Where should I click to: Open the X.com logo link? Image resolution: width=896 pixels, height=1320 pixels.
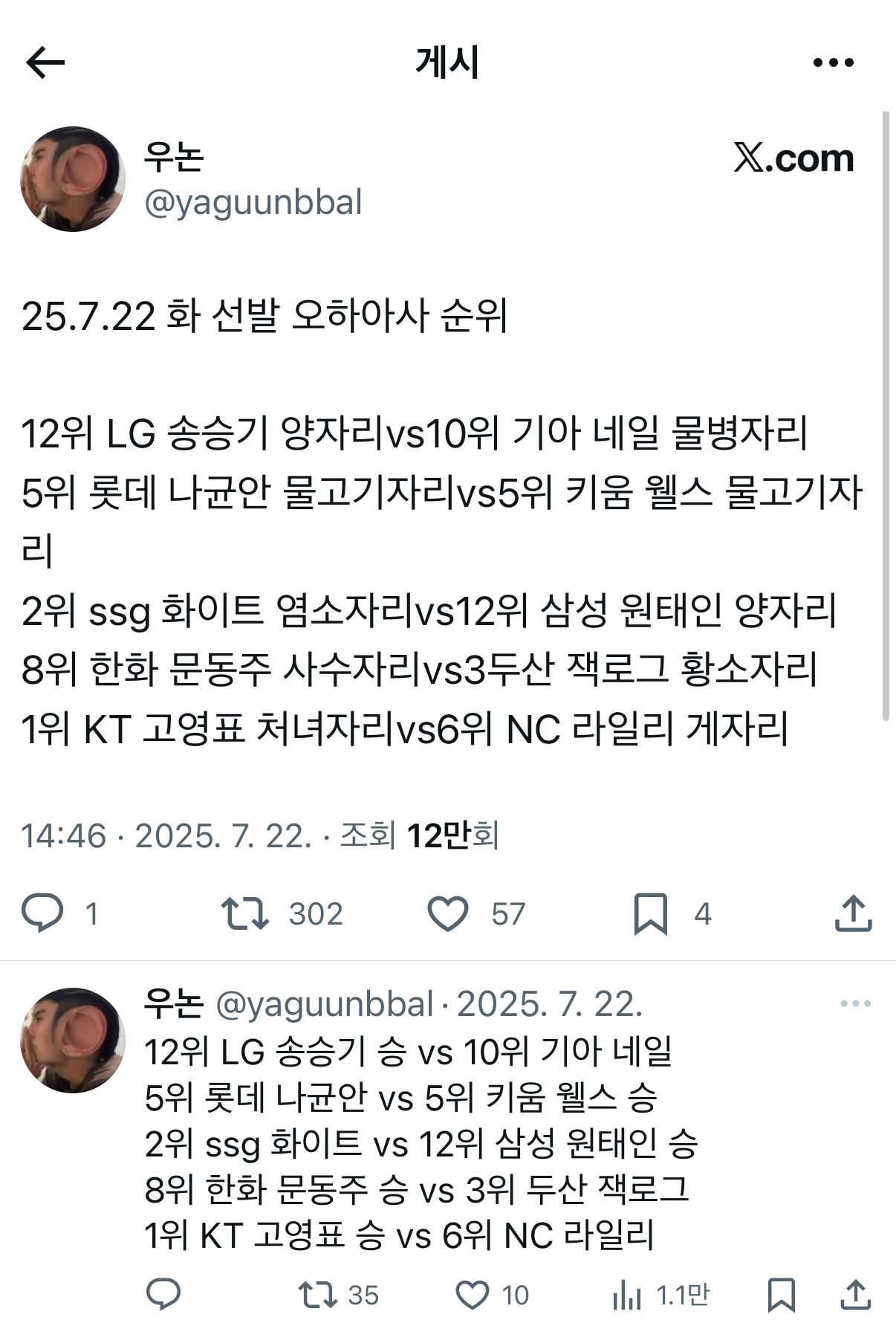point(794,158)
